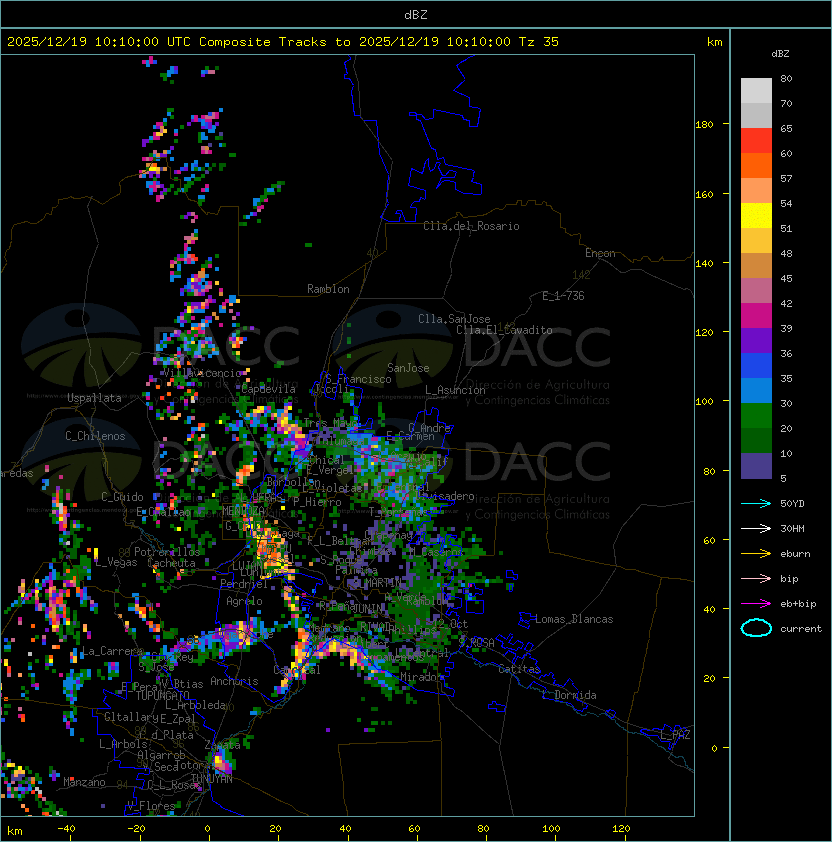Click the 'Zapata' map label
832x842 pixels.
click(222, 745)
